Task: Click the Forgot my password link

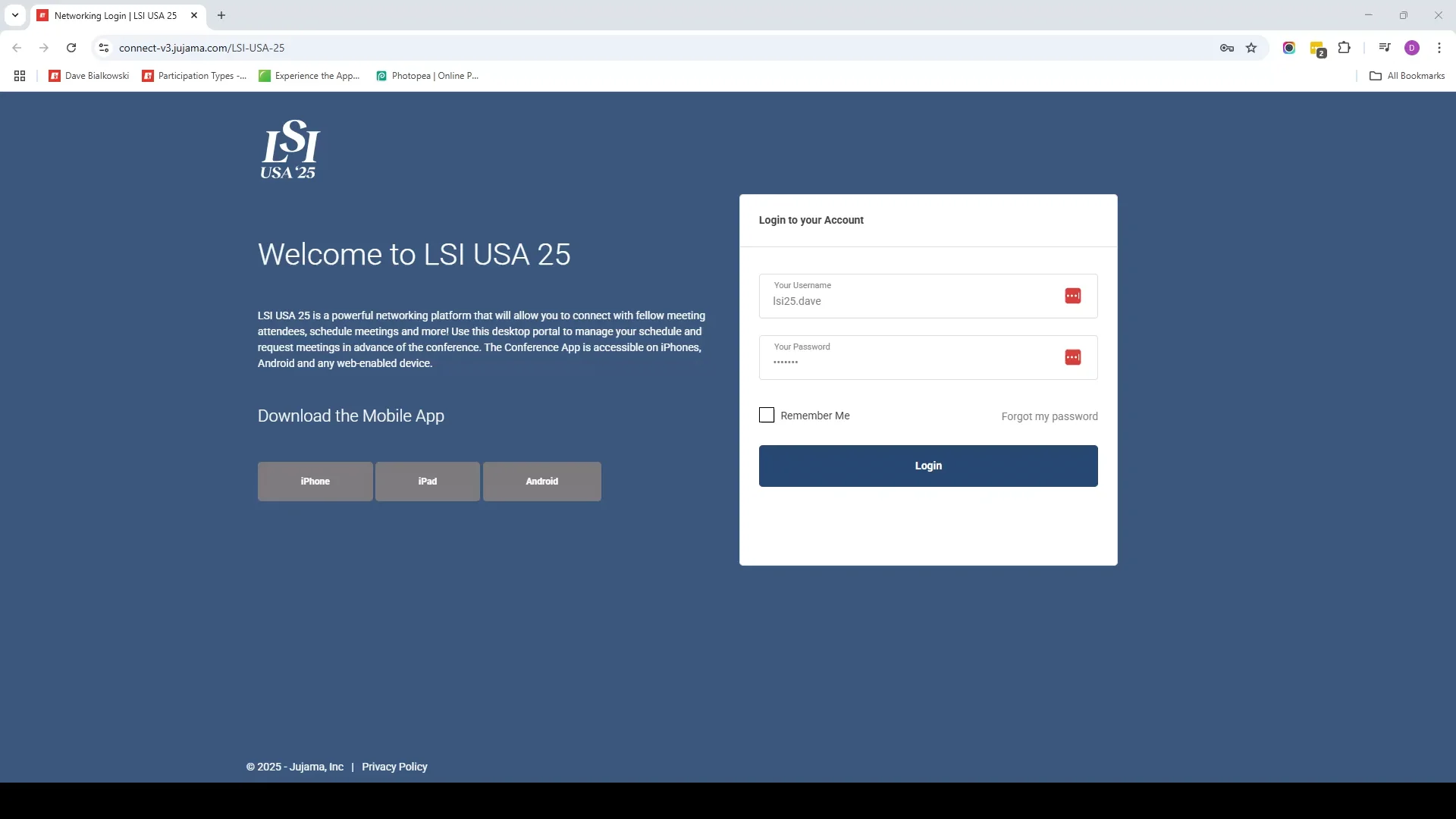Action: (x=1049, y=416)
